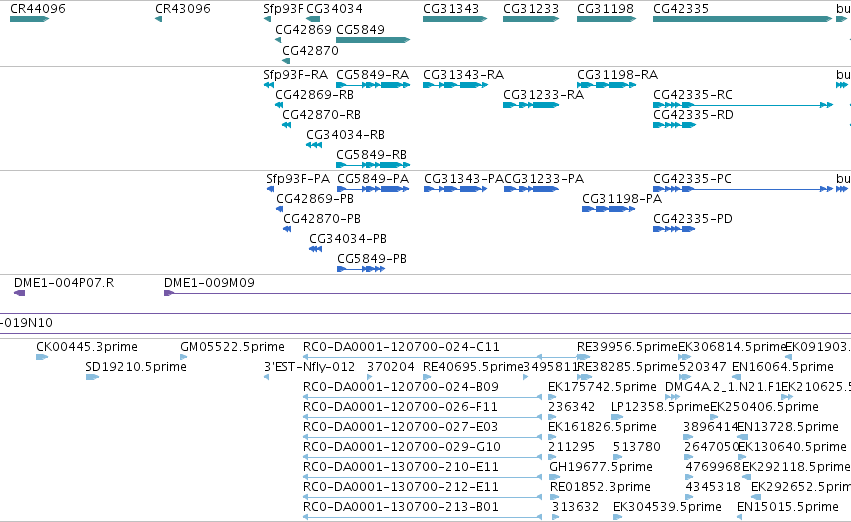This screenshot has width=851, height=522.
Task: Select the CG31343 gene arrow
Action: [x=455, y=19]
